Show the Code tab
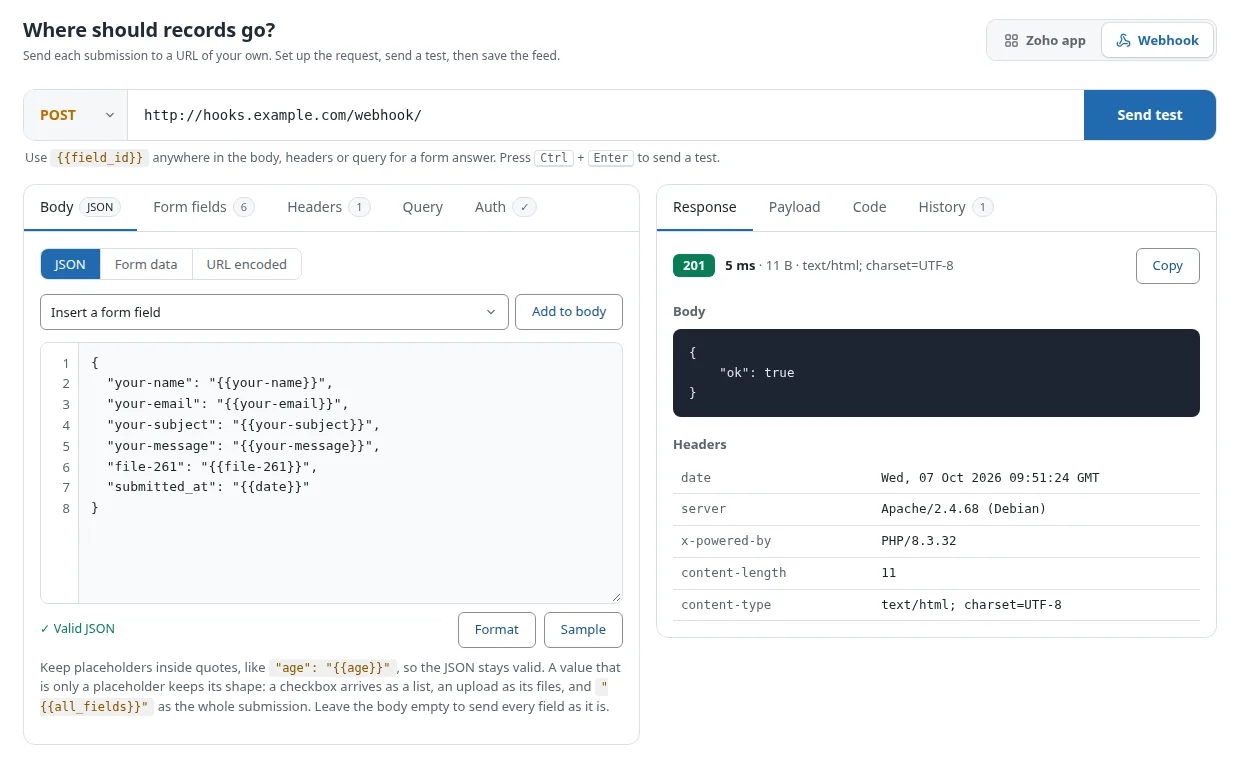 pyautogui.click(x=869, y=207)
